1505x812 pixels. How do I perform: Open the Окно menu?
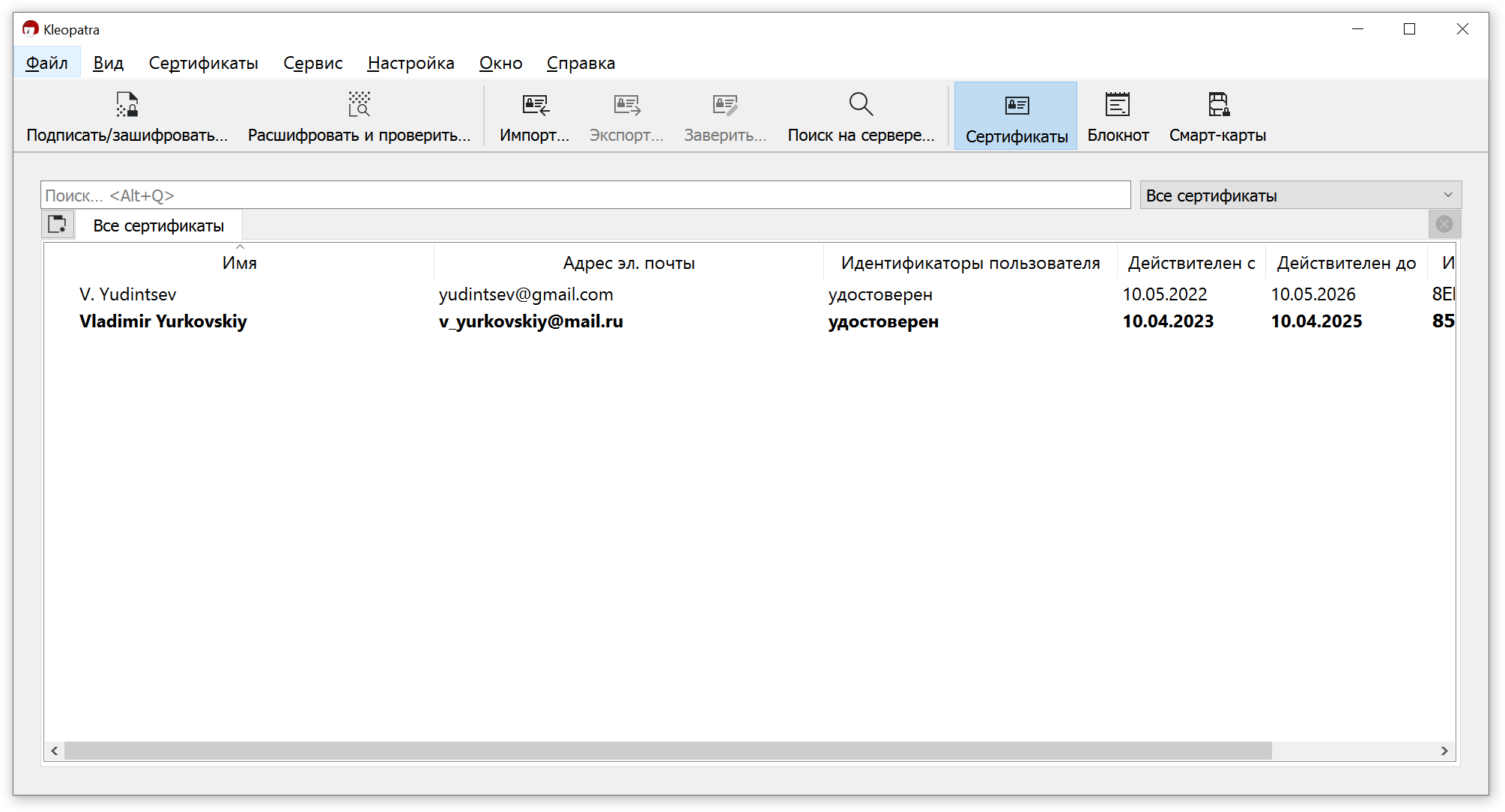500,63
